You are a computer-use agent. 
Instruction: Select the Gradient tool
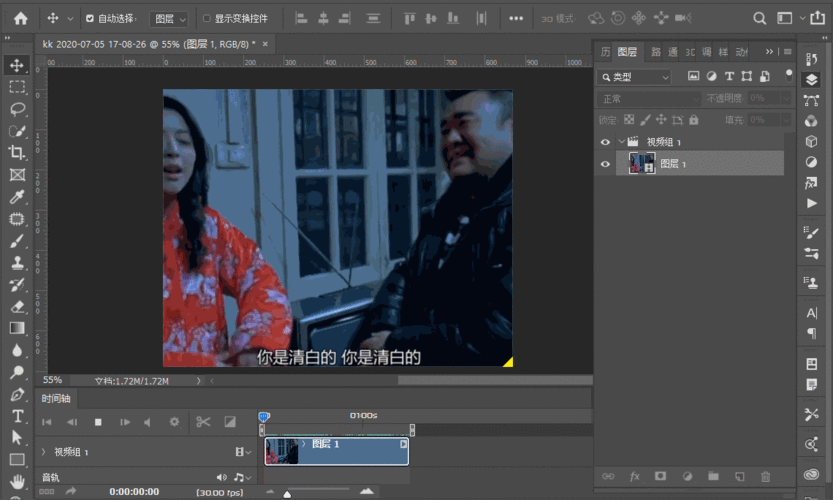click(x=17, y=328)
